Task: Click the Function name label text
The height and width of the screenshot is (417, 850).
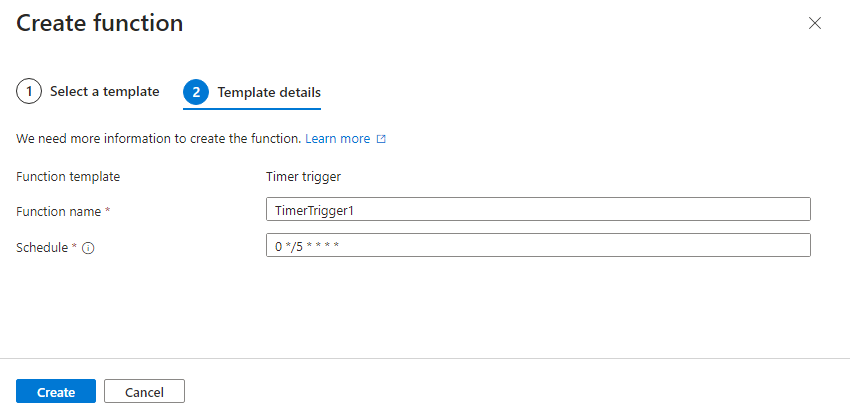Action: [x=59, y=212]
